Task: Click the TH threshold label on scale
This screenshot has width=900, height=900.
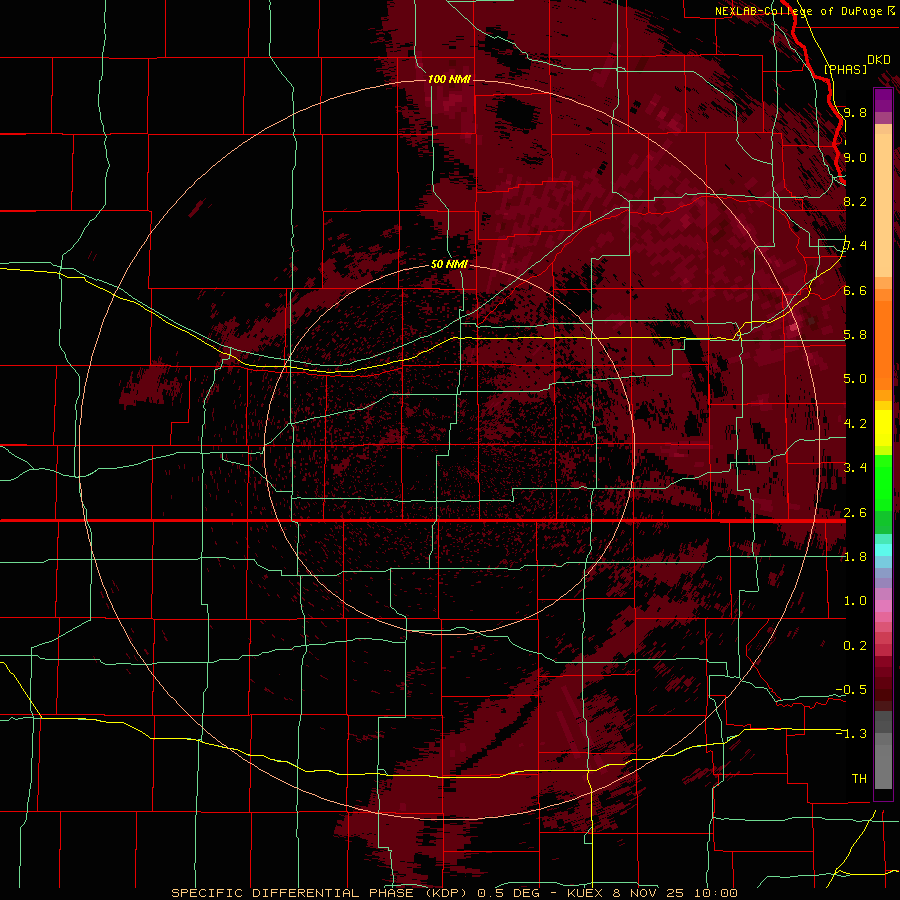Action: [x=859, y=779]
